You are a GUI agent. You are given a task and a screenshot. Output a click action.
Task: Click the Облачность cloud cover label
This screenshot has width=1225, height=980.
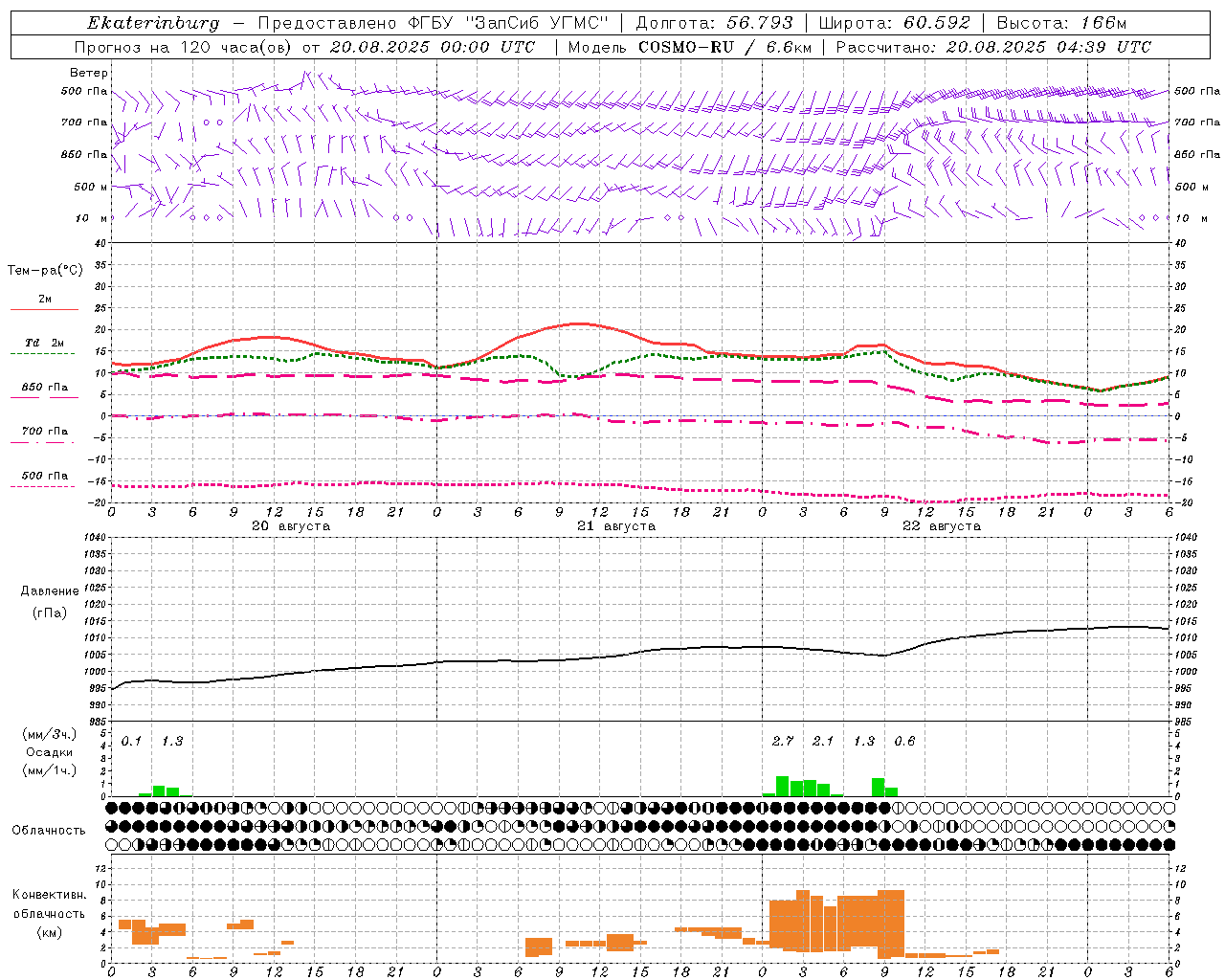coord(49,831)
